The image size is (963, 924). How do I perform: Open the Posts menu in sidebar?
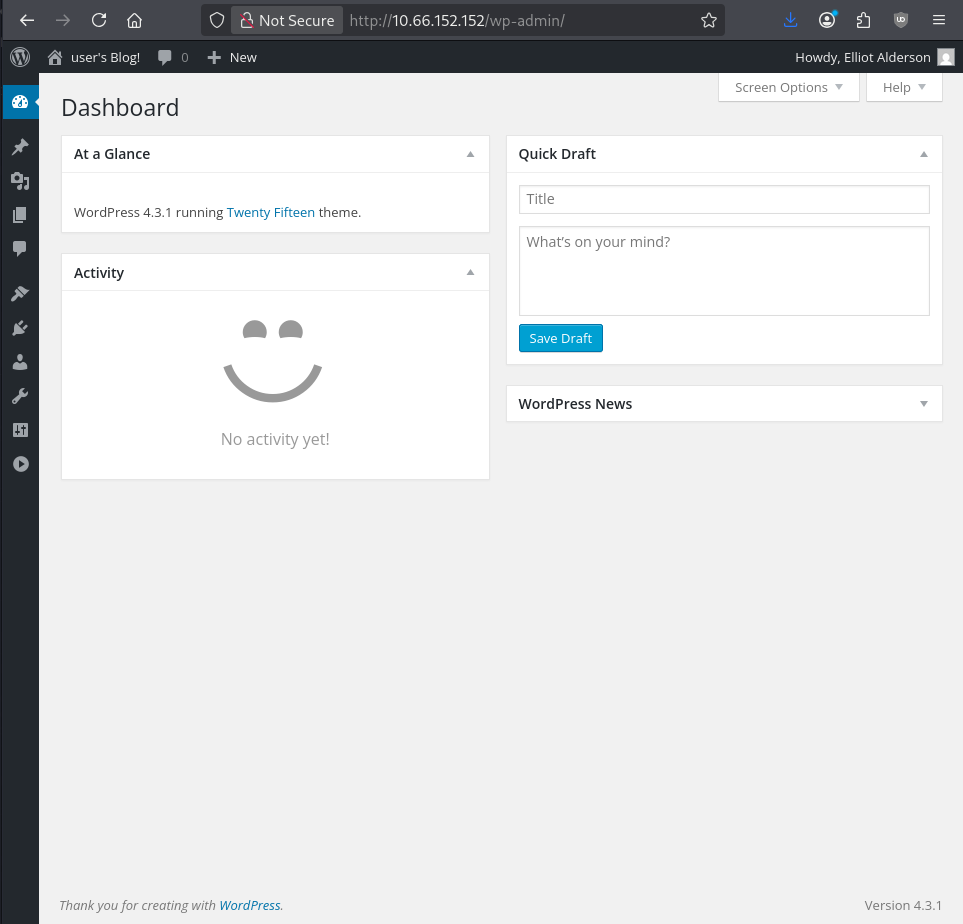[19, 147]
